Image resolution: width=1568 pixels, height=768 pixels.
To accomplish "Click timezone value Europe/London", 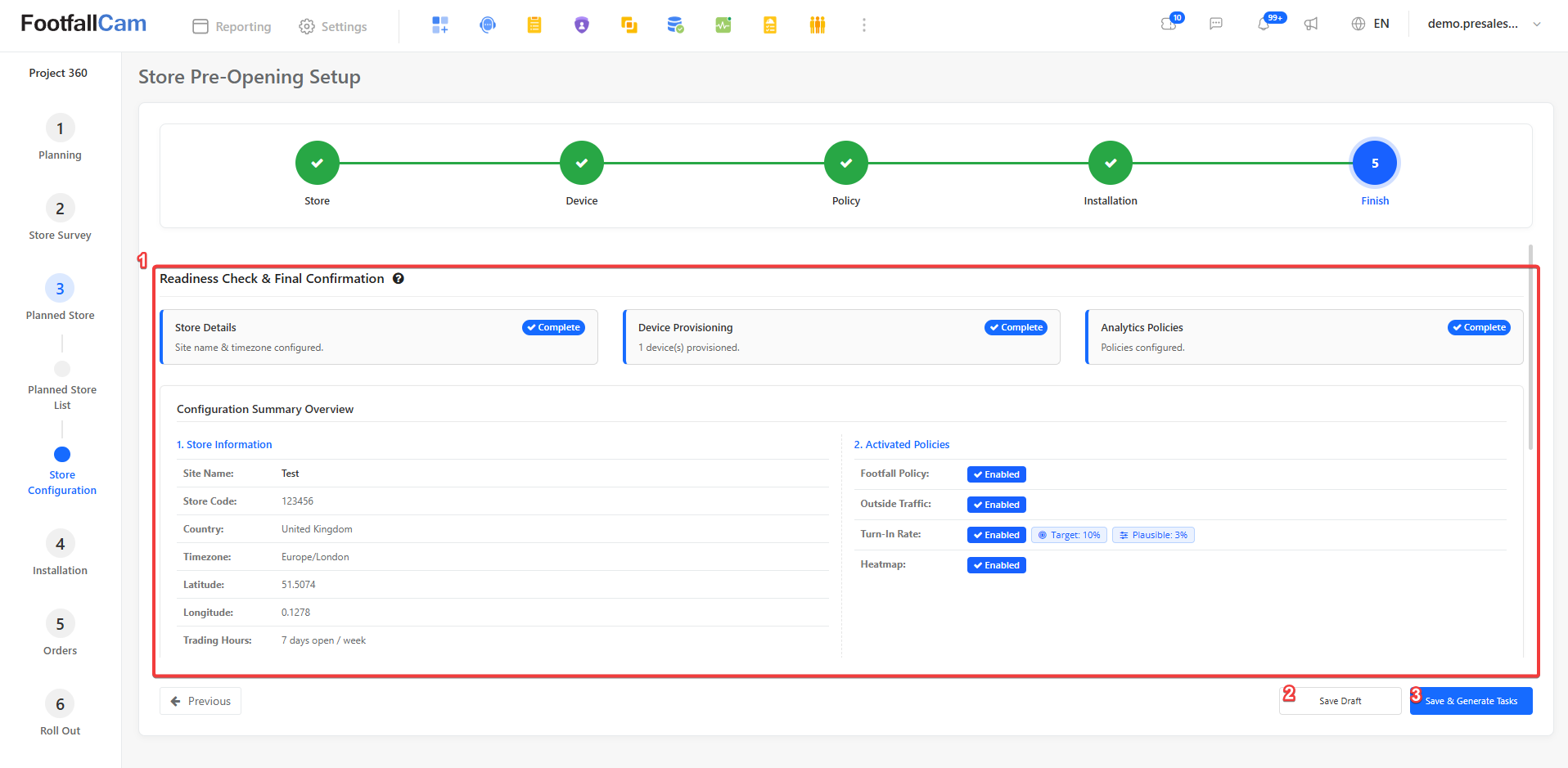I will click(x=315, y=557).
